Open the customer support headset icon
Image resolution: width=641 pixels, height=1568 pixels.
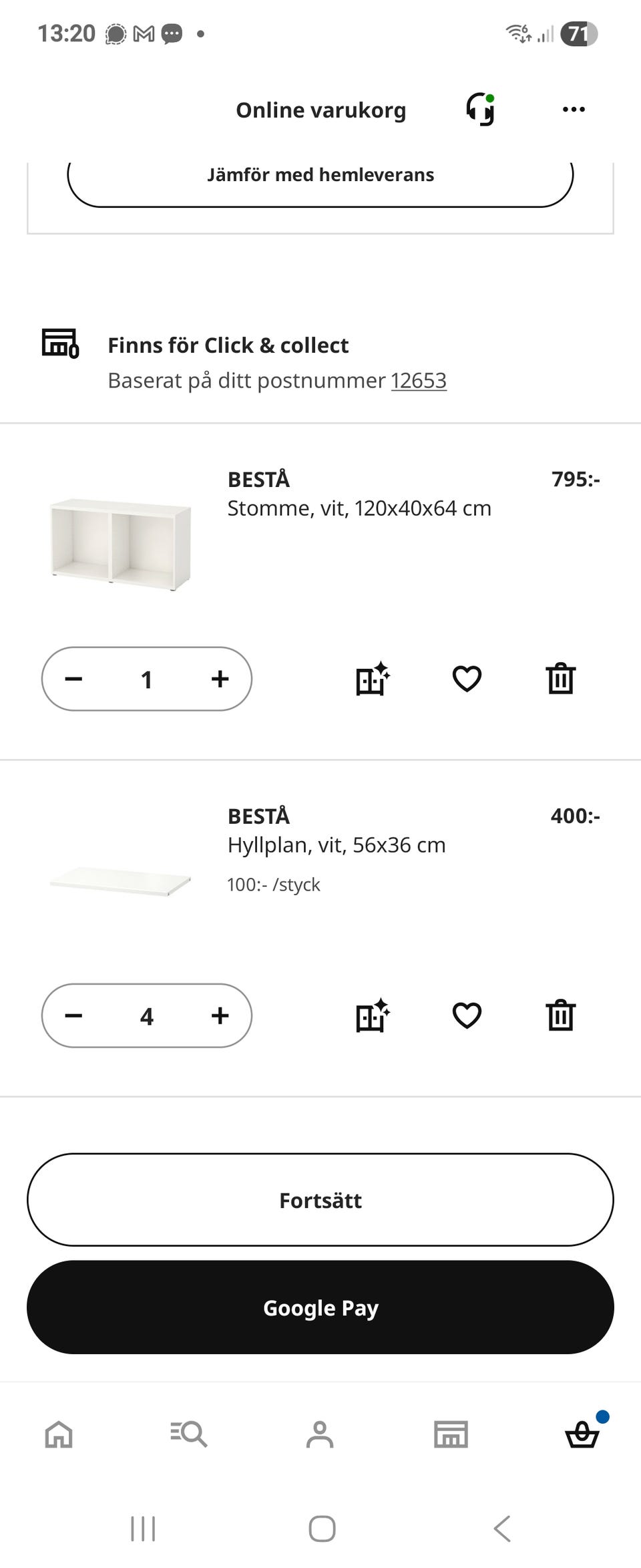tap(480, 110)
